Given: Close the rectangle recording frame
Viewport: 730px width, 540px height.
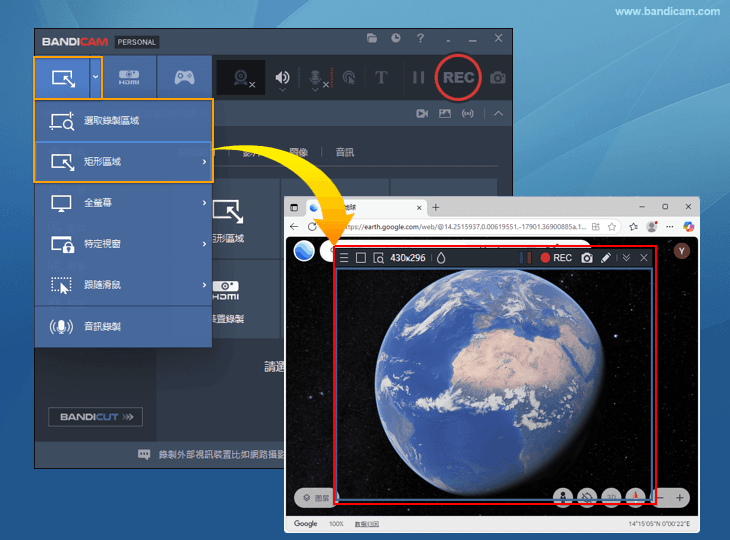Looking at the screenshot, I should 643,258.
